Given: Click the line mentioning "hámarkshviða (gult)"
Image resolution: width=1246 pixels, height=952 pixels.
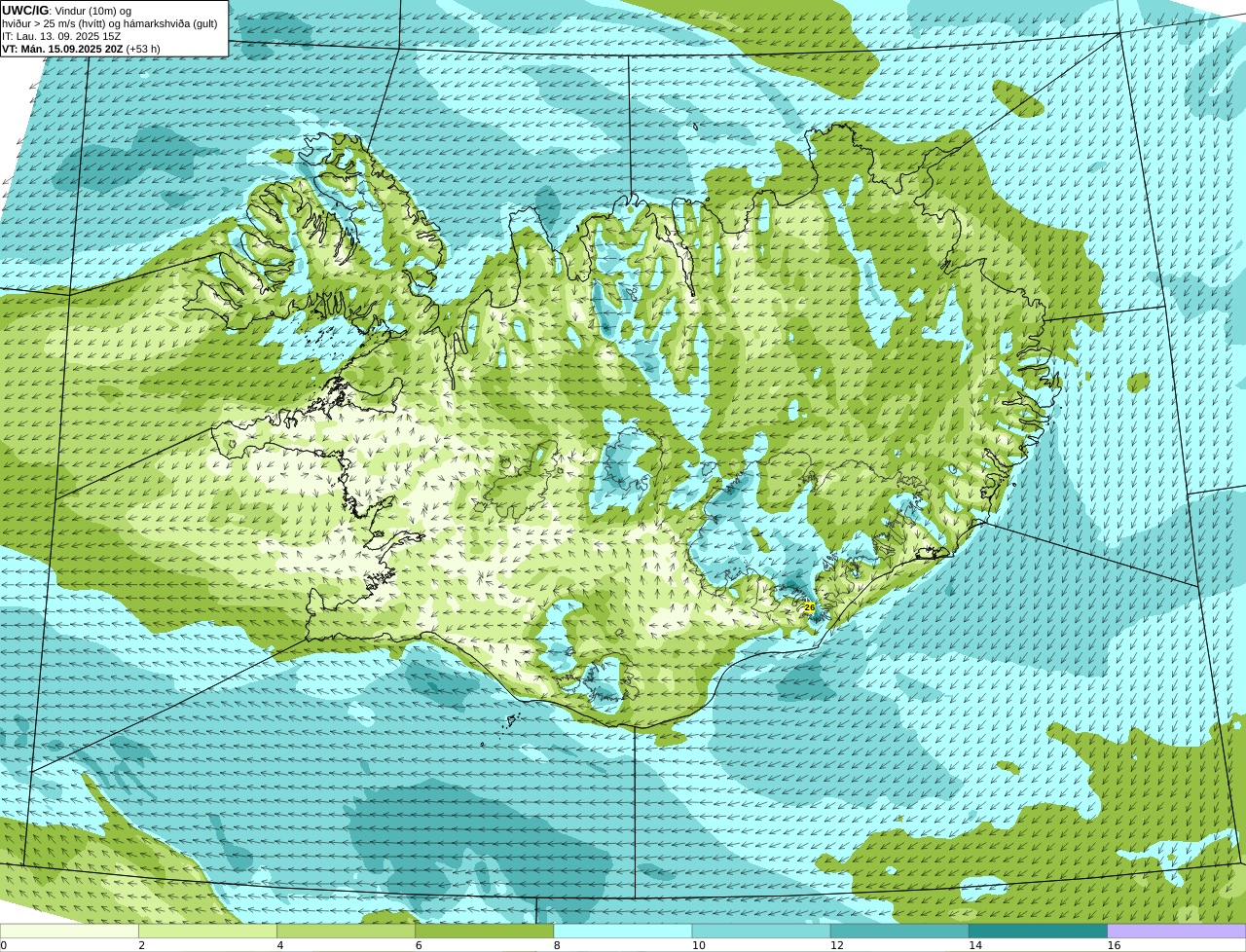Looking at the screenshot, I should [x=110, y=23].
